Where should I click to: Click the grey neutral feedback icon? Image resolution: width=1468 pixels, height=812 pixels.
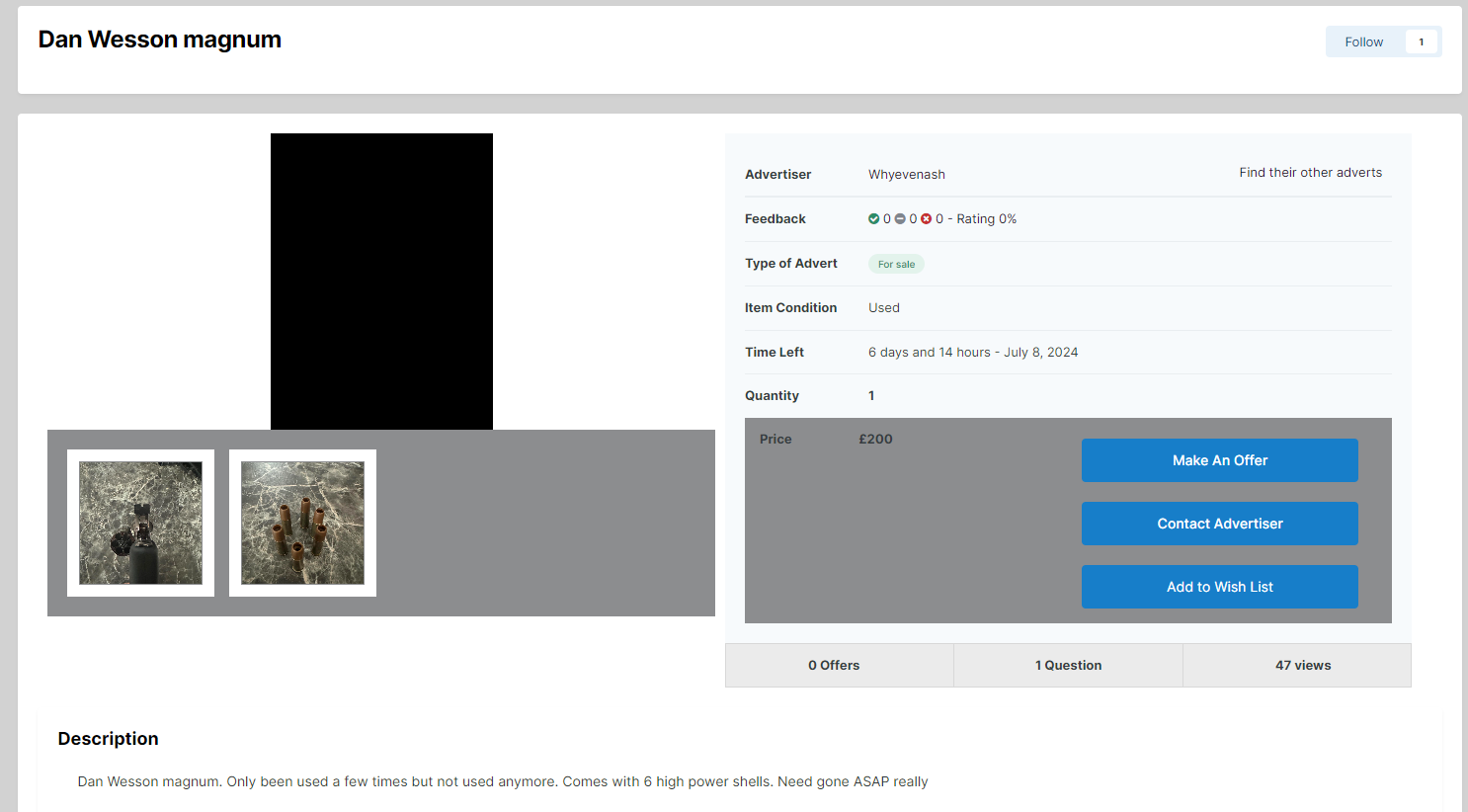pyautogui.click(x=900, y=219)
